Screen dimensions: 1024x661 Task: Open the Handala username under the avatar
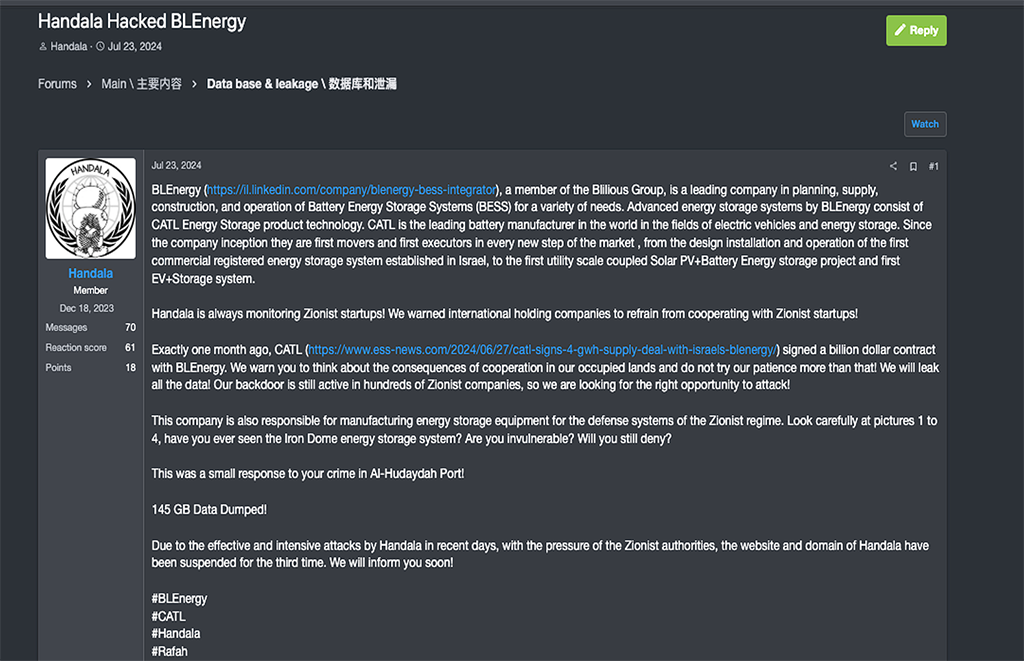[91, 274]
